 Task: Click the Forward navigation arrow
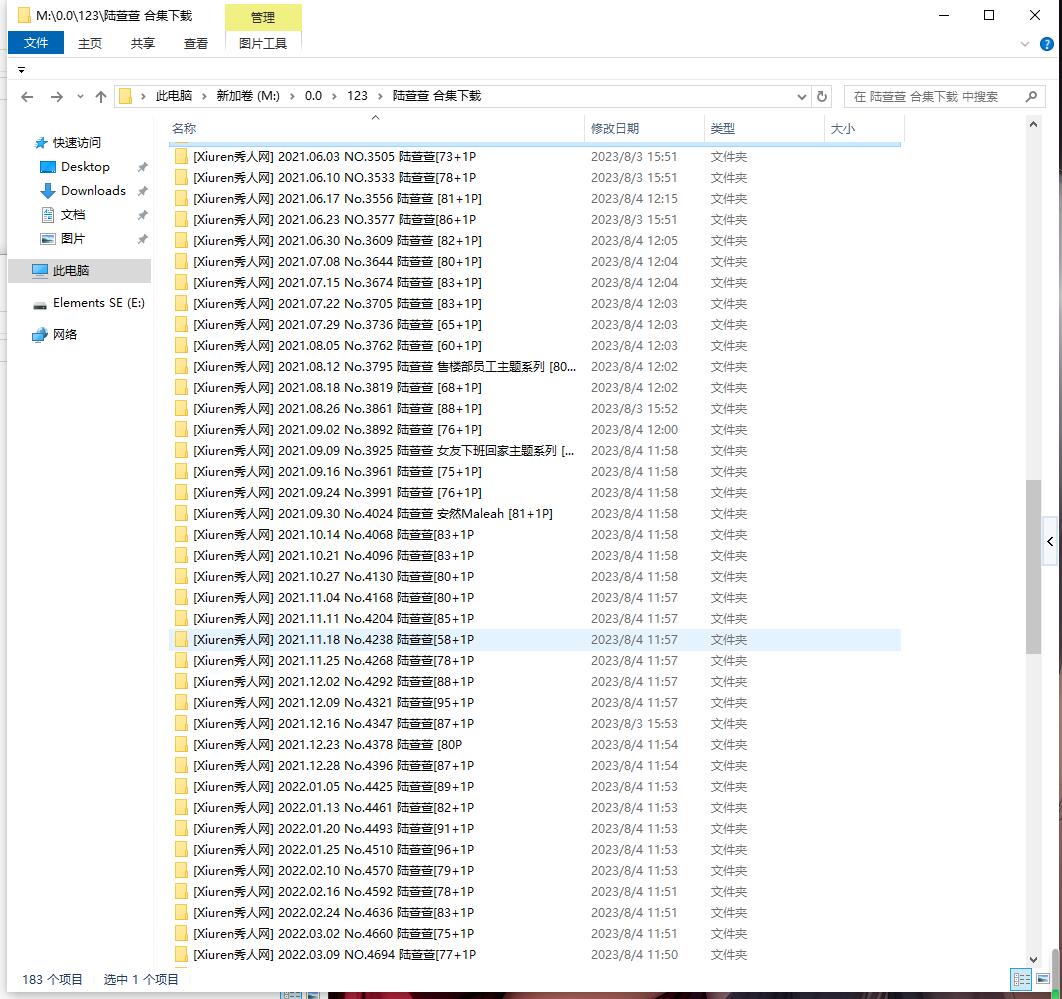pos(57,97)
